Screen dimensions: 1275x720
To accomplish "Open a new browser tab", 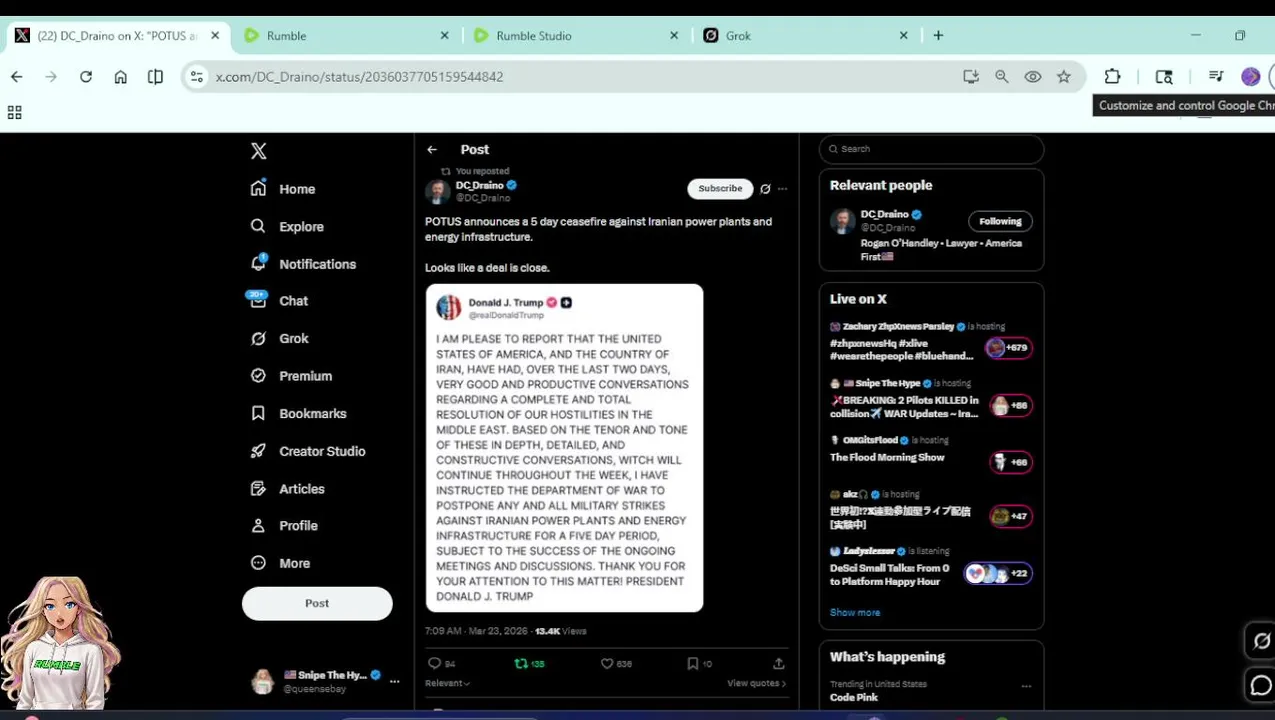I will tap(938, 35).
